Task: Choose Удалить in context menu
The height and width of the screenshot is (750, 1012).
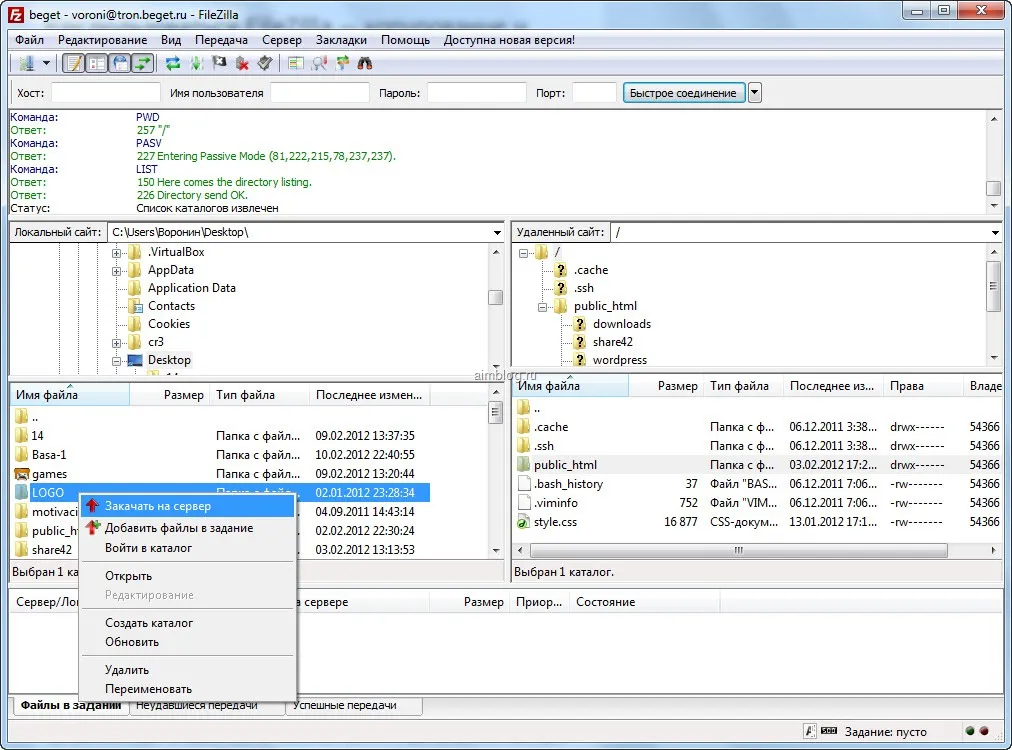Action: 187,670
